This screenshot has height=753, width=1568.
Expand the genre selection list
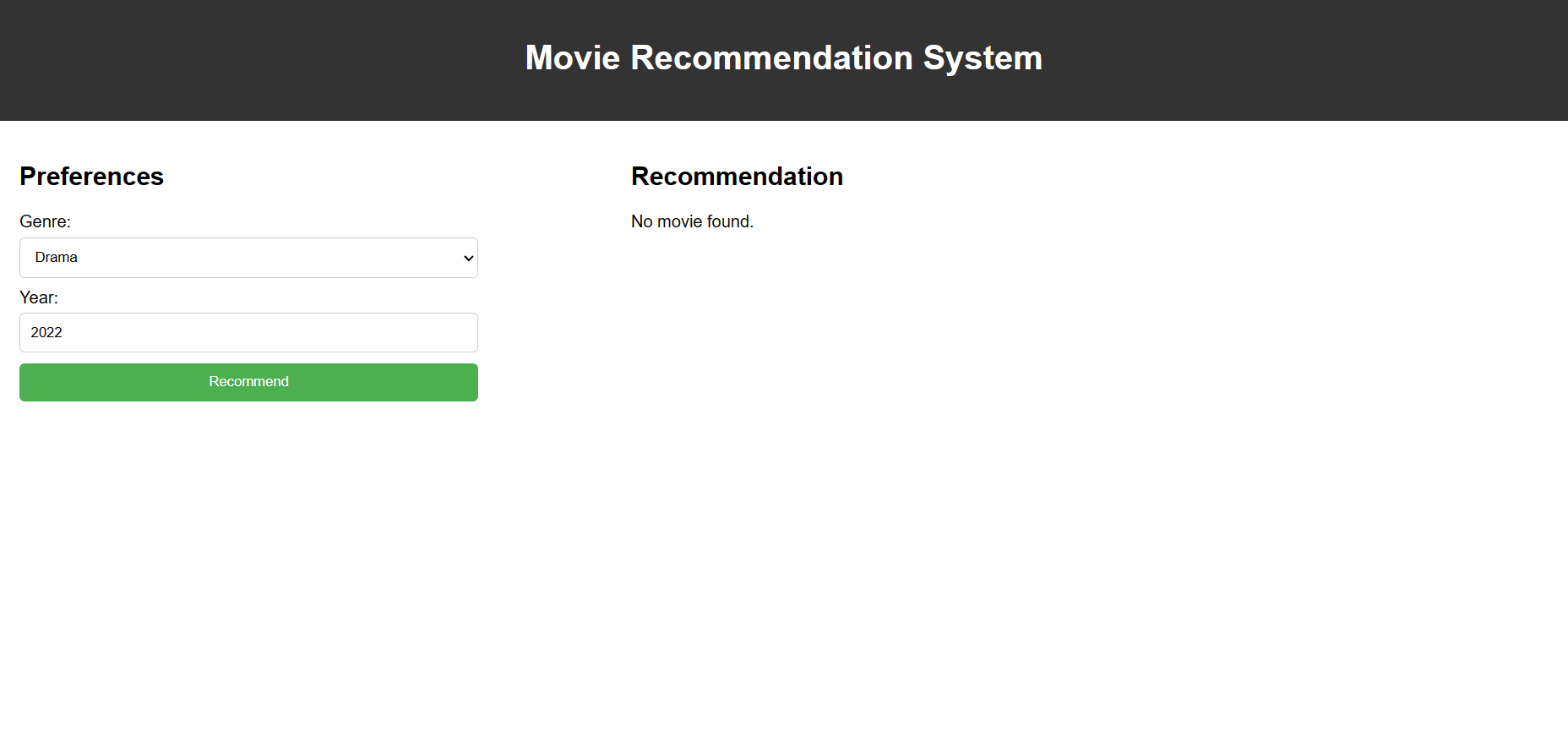pyautogui.click(x=248, y=258)
